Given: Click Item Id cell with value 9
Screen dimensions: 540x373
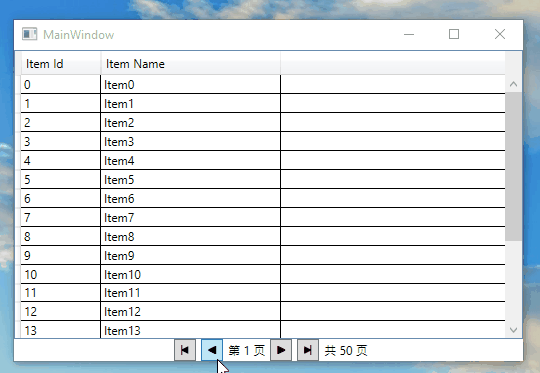Looking at the screenshot, I should tap(61, 255).
